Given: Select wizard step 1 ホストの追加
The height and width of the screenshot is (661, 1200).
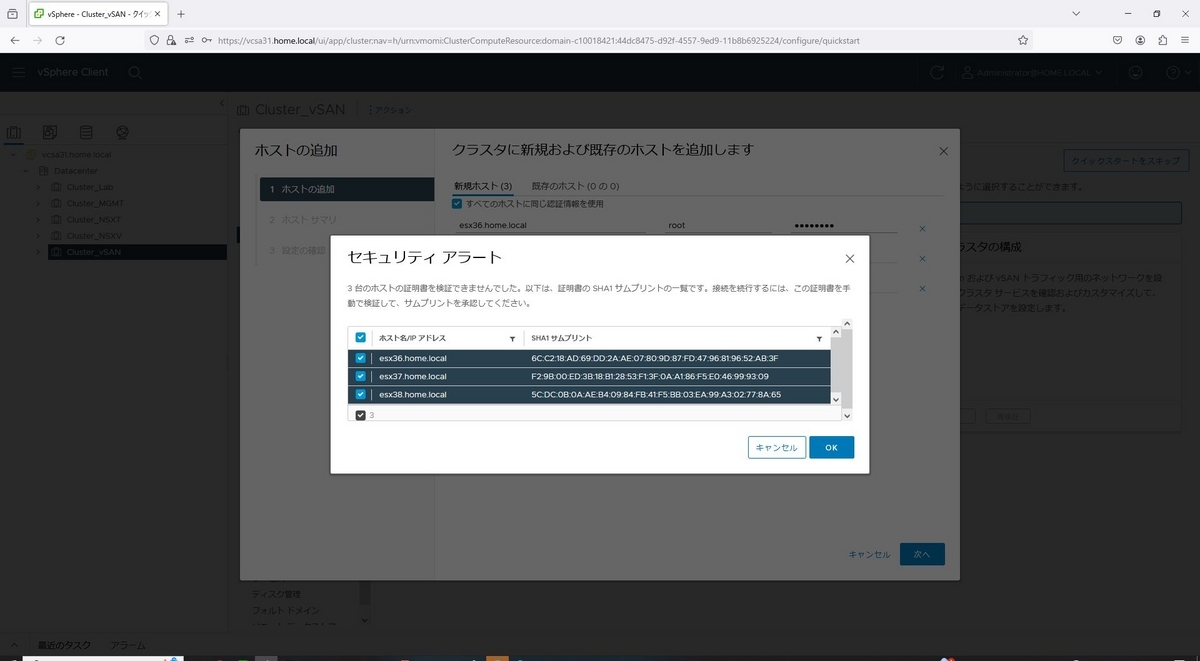Looking at the screenshot, I should 346,189.
